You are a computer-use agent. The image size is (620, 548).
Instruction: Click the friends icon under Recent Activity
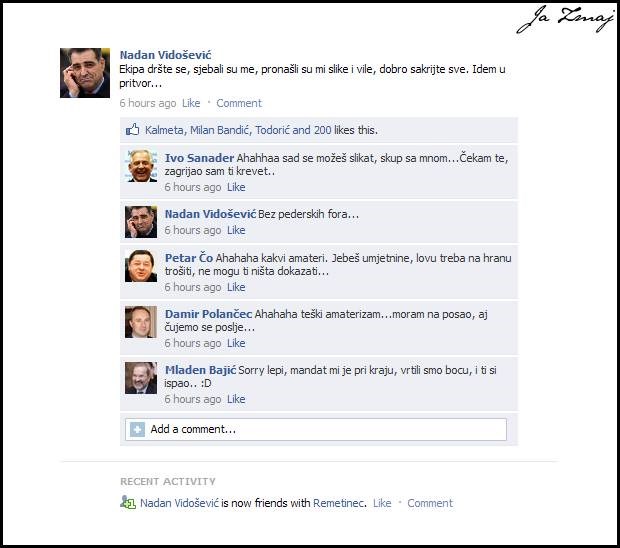pyautogui.click(x=128, y=502)
